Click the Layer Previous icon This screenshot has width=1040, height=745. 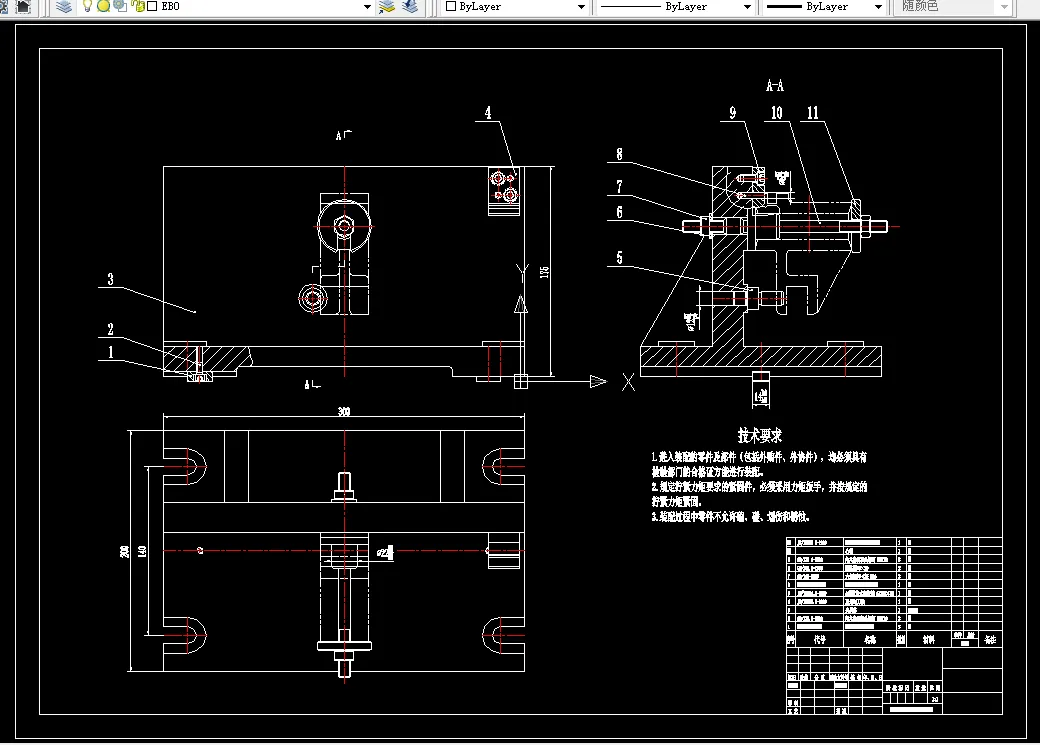[410, 7]
